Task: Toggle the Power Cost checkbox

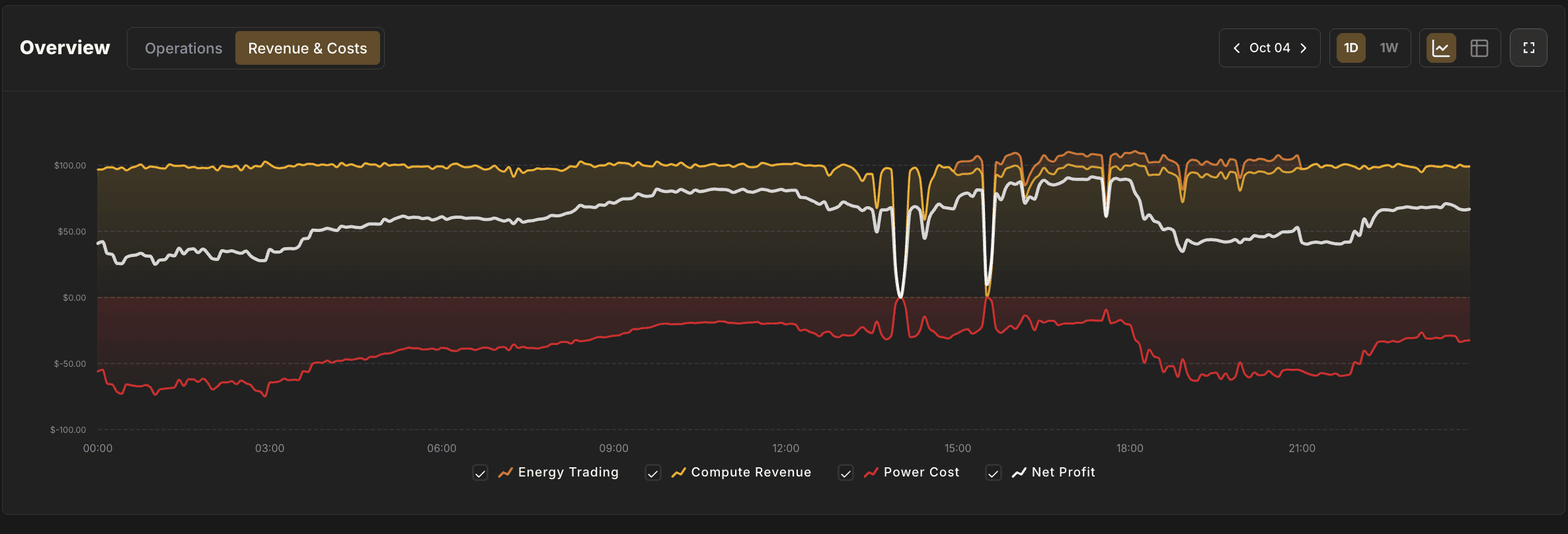Action: (x=845, y=473)
